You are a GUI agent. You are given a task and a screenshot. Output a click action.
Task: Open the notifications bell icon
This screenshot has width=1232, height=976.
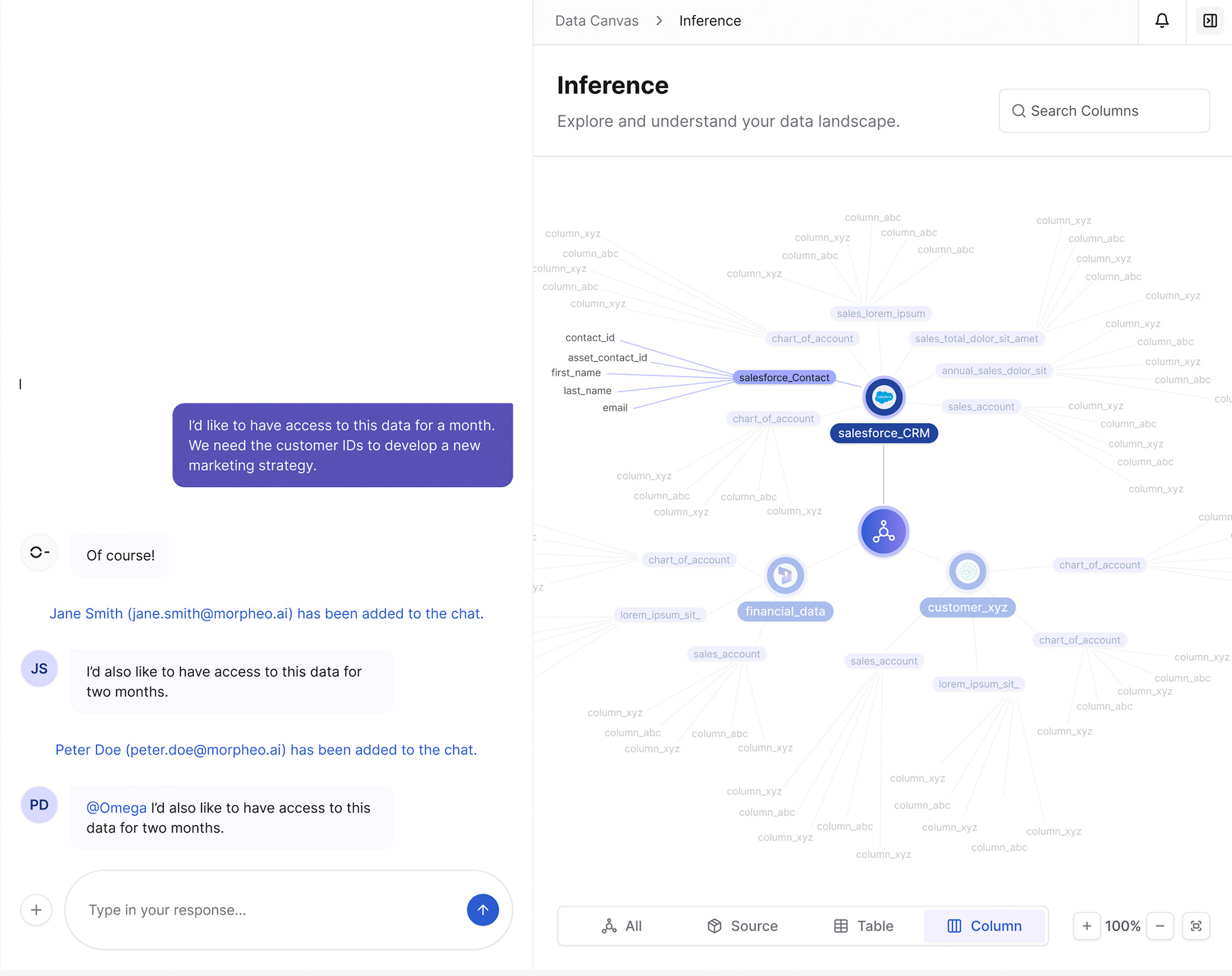click(1162, 21)
